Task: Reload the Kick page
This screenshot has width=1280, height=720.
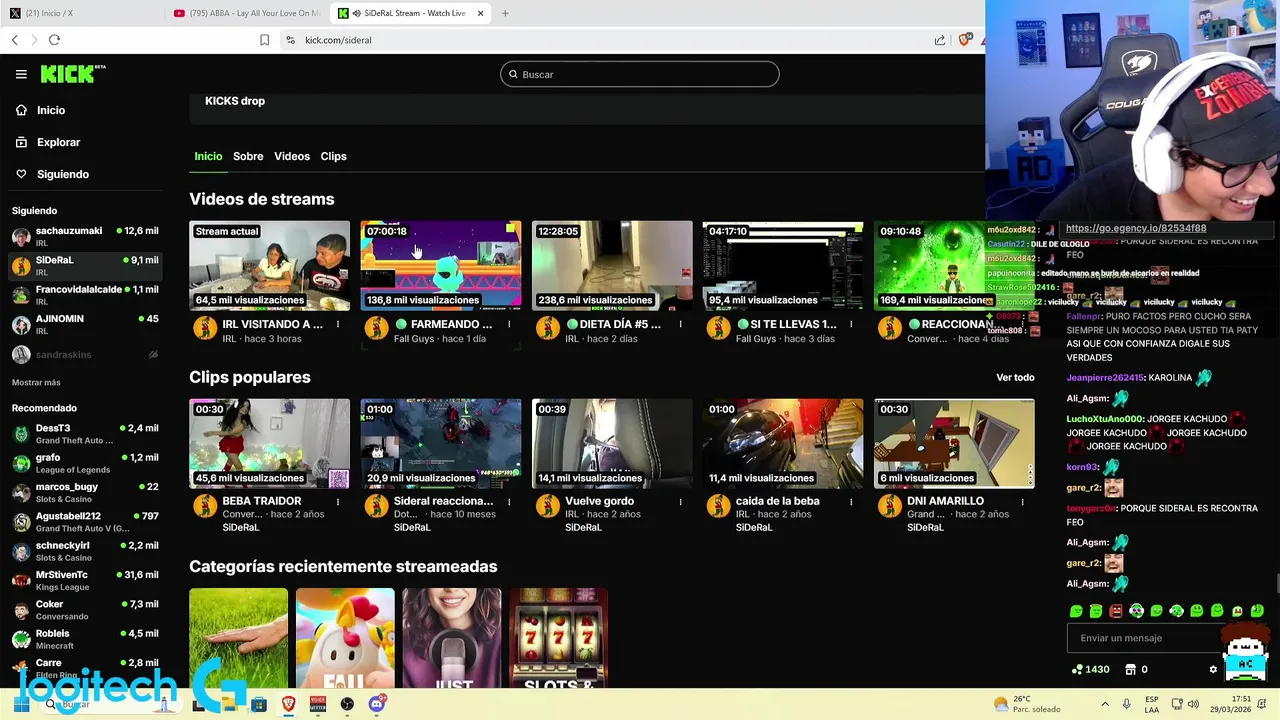Action: 54,40
